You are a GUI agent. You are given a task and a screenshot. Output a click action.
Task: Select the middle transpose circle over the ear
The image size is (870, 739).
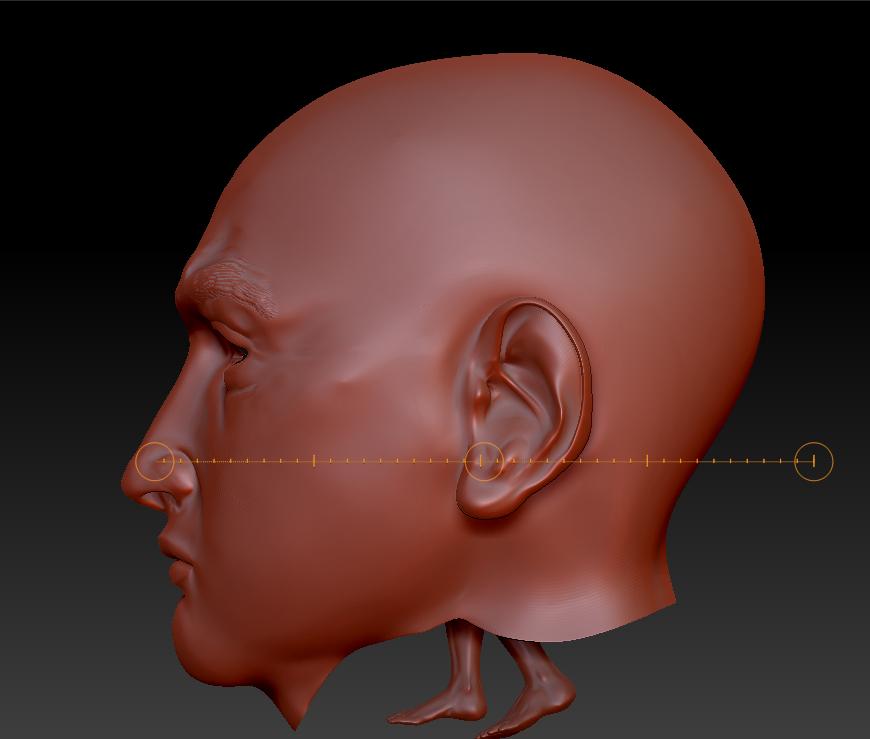(x=486, y=459)
